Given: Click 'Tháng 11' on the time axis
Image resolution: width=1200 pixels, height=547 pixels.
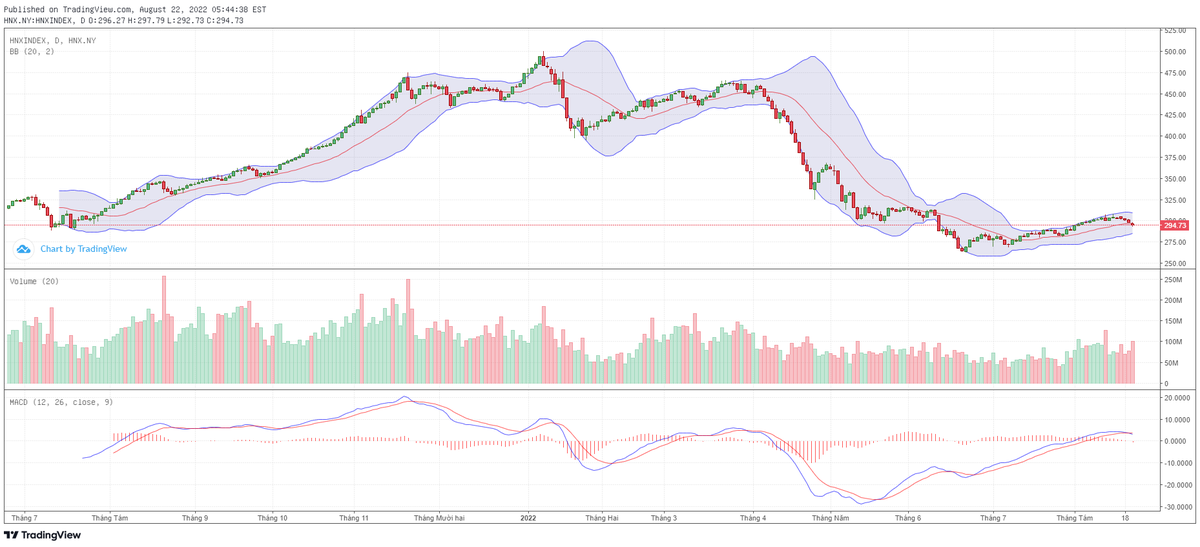Looking at the screenshot, I should tap(354, 518).
